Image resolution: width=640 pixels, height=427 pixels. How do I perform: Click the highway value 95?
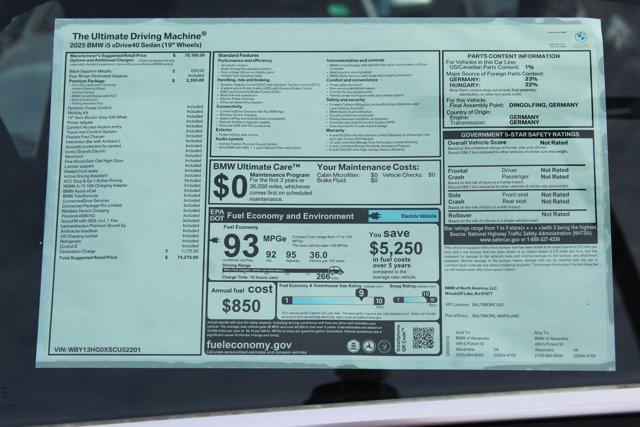point(291,254)
